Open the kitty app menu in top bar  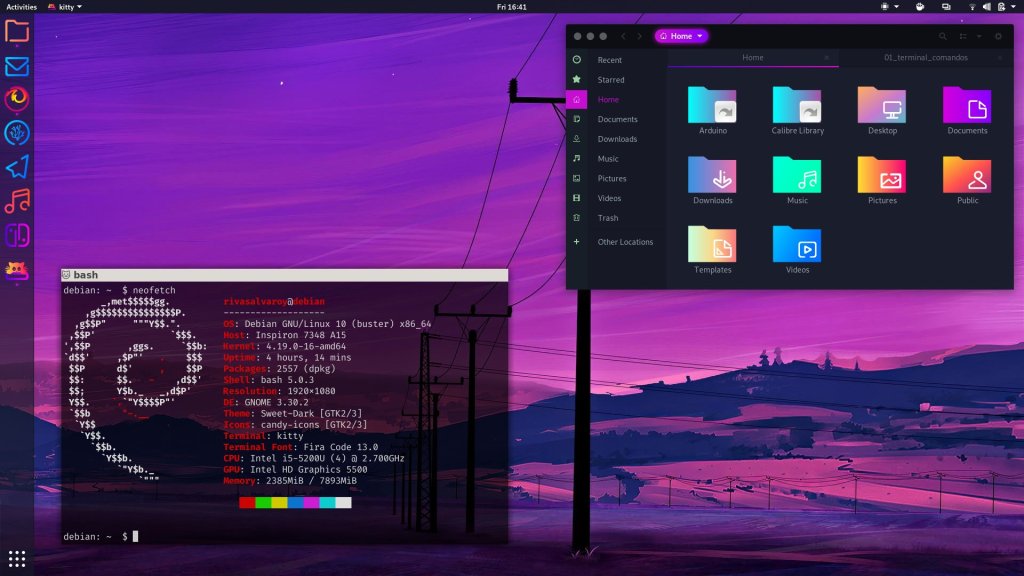[65, 7]
